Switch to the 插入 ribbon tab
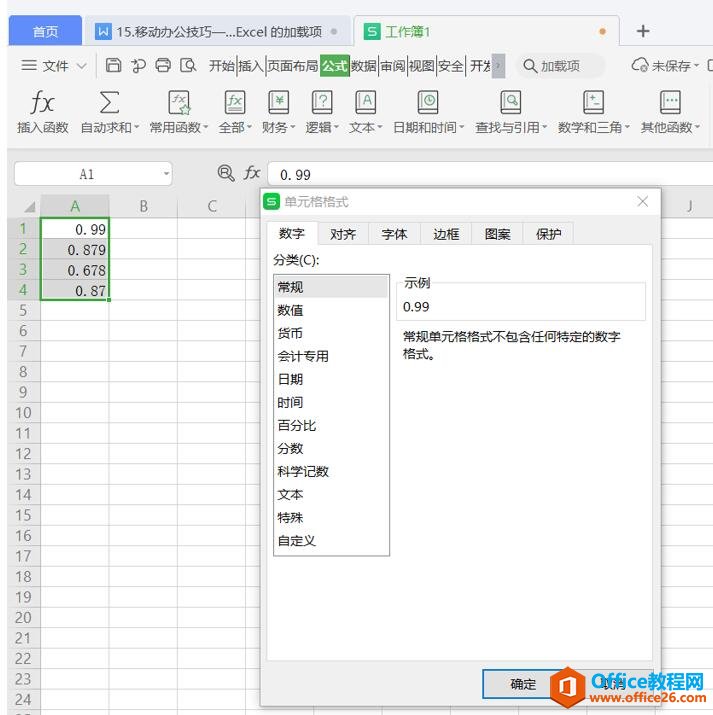Viewport: 713px width, 715px height. click(251, 66)
